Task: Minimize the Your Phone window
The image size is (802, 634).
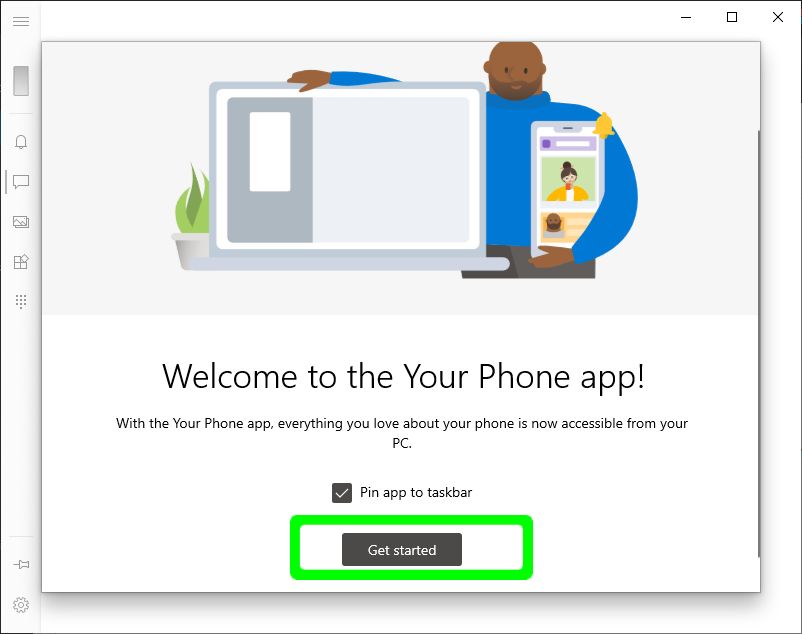Action: coord(686,17)
